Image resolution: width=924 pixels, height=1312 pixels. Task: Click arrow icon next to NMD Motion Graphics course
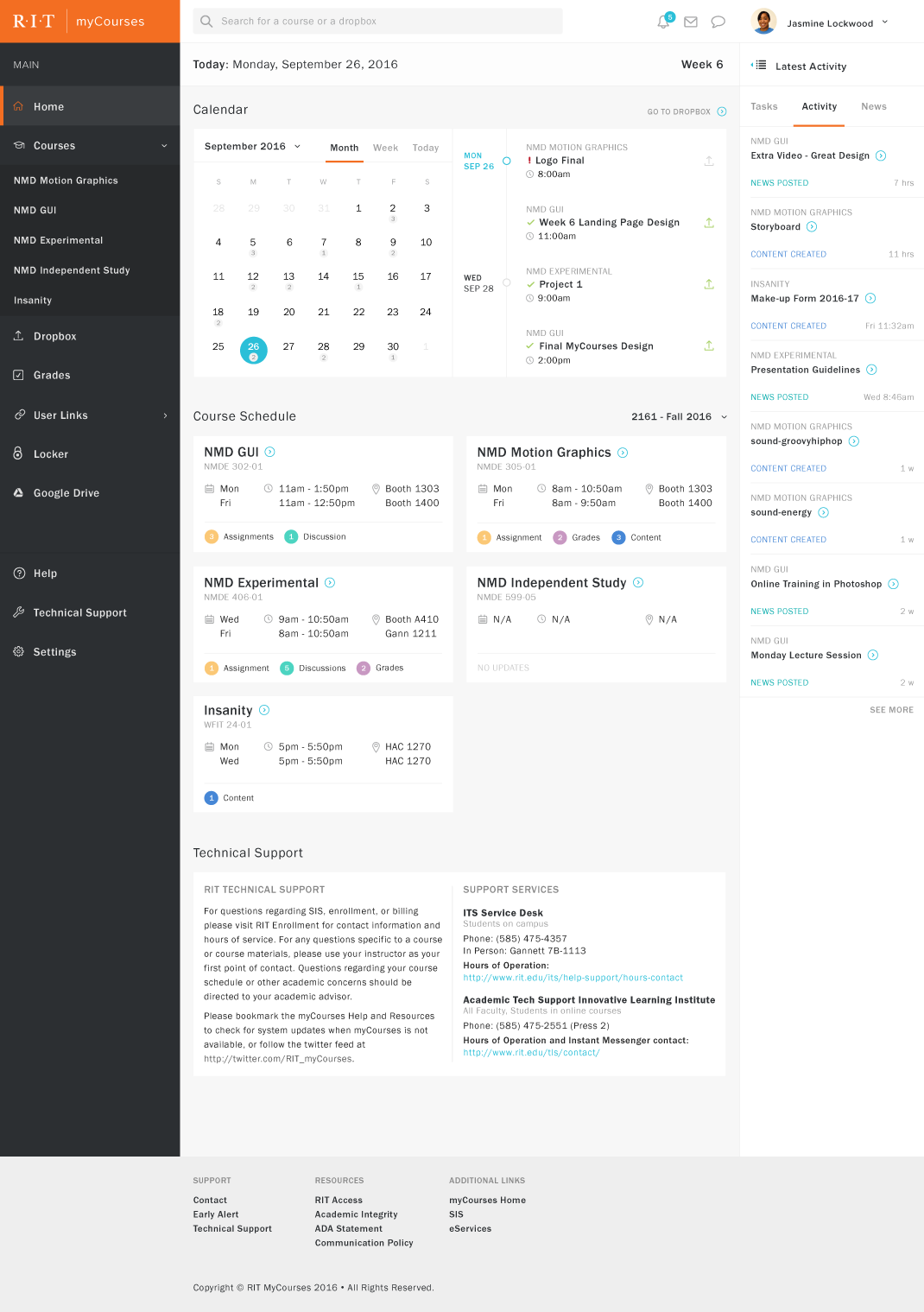click(x=623, y=453)
